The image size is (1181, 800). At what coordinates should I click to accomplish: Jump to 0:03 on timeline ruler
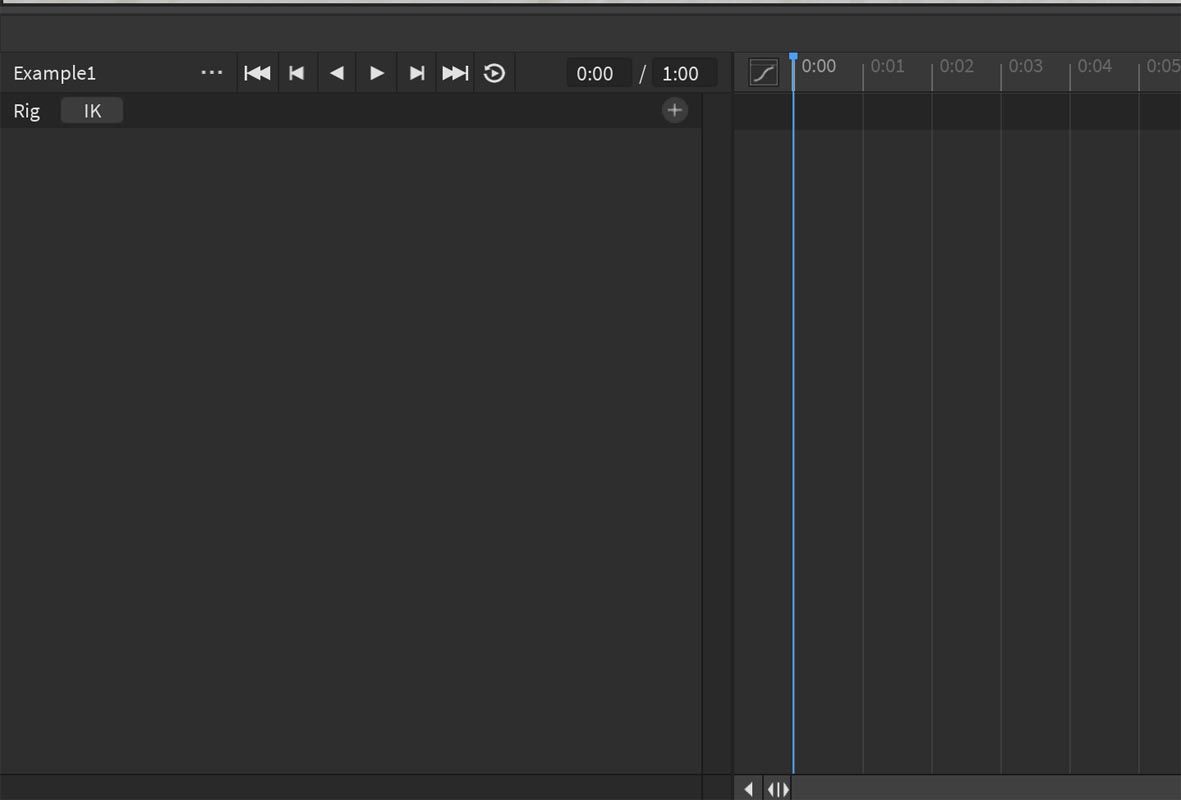[x=1025, y=66]
